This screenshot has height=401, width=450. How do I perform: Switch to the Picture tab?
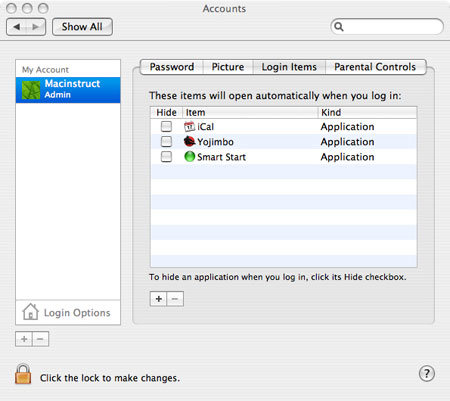228,67
